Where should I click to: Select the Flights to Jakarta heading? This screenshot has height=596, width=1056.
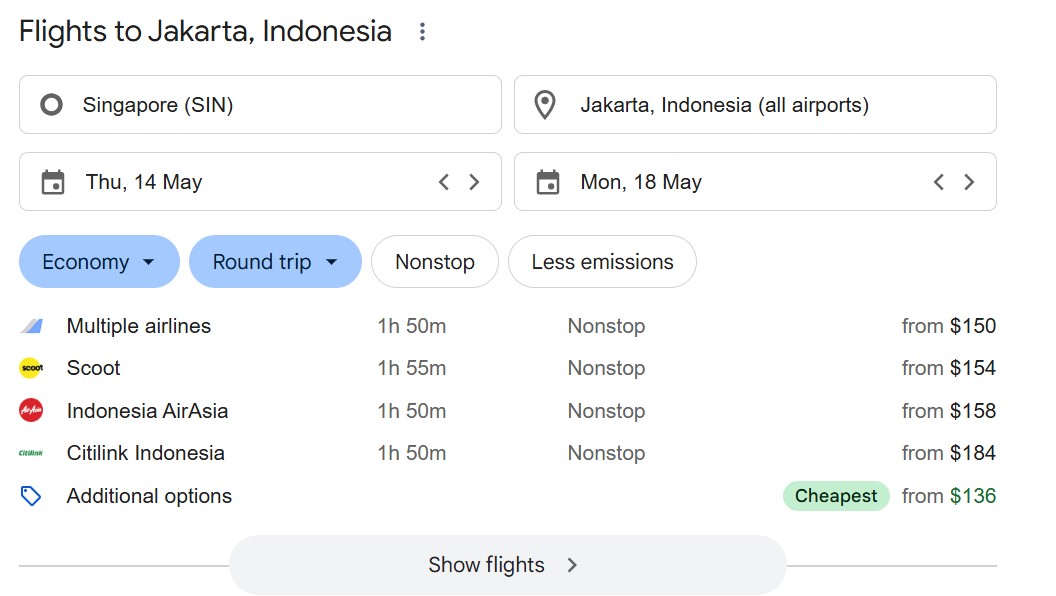205,31
